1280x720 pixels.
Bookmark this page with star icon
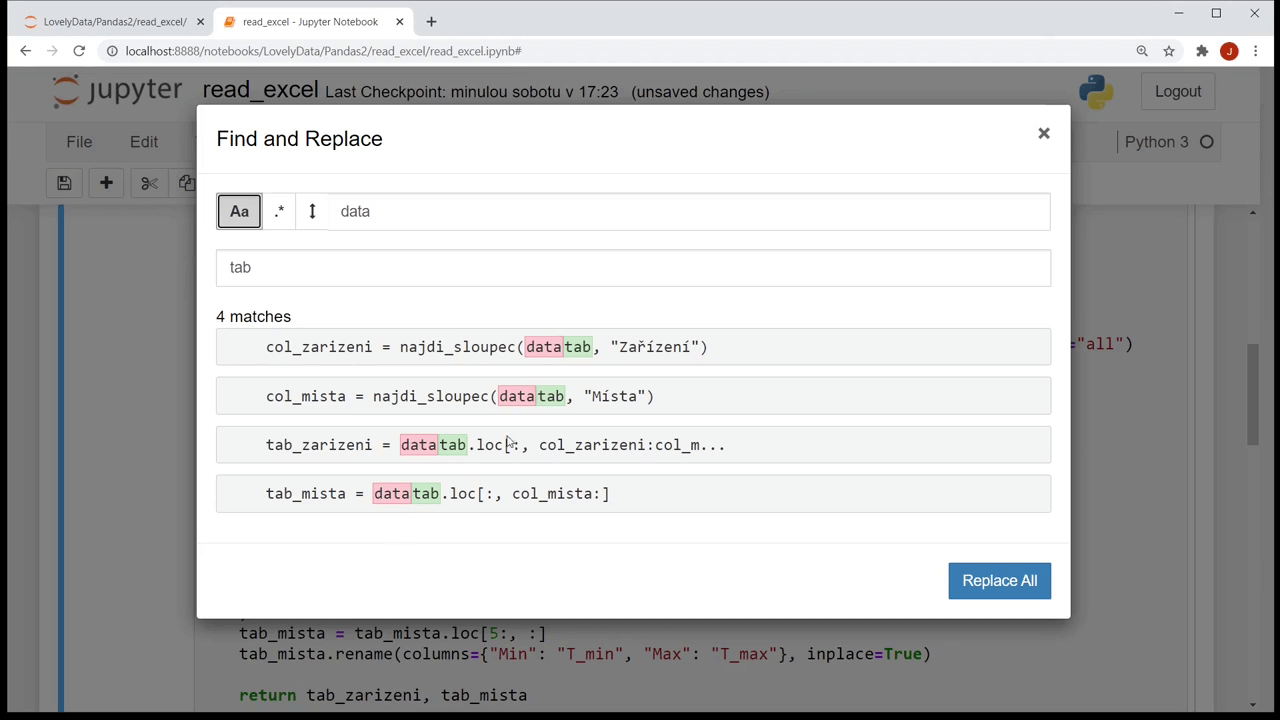1169,51
